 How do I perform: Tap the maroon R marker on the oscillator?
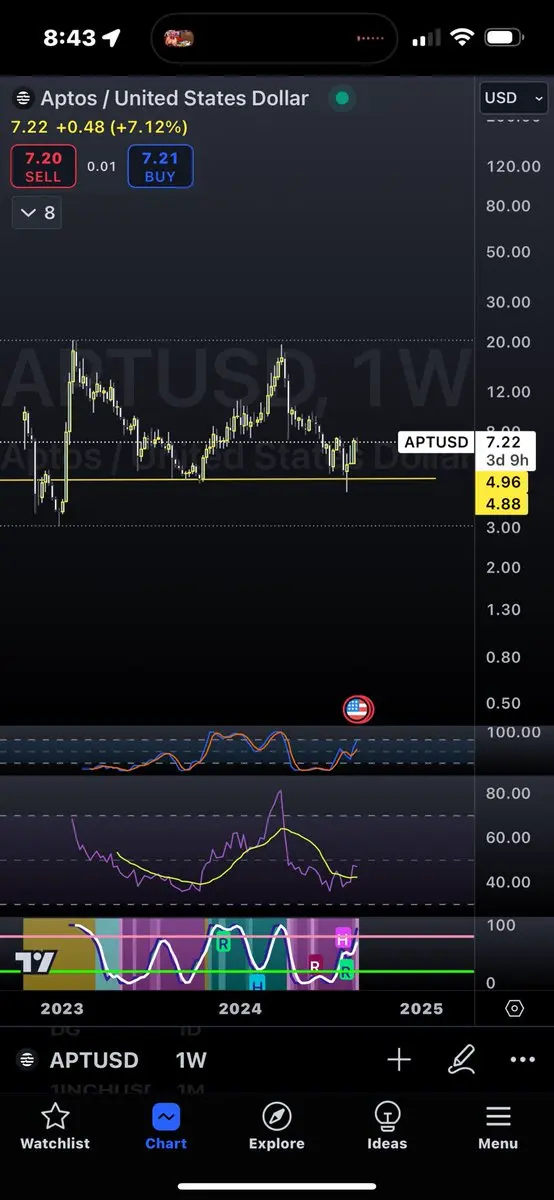click(315, 965)
